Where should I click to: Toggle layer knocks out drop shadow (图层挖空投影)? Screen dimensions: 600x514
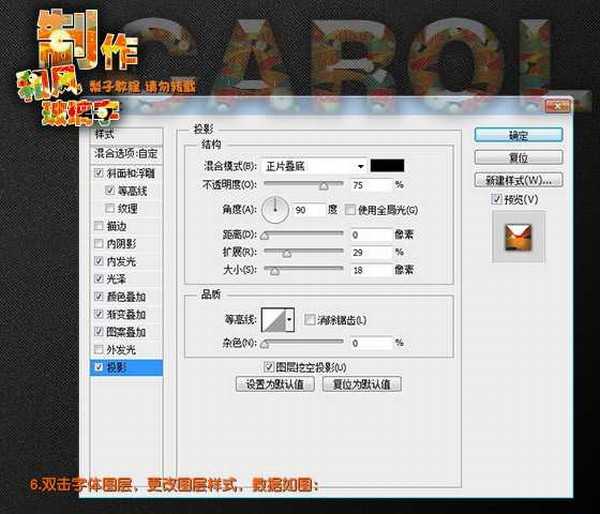pos(267,367)
